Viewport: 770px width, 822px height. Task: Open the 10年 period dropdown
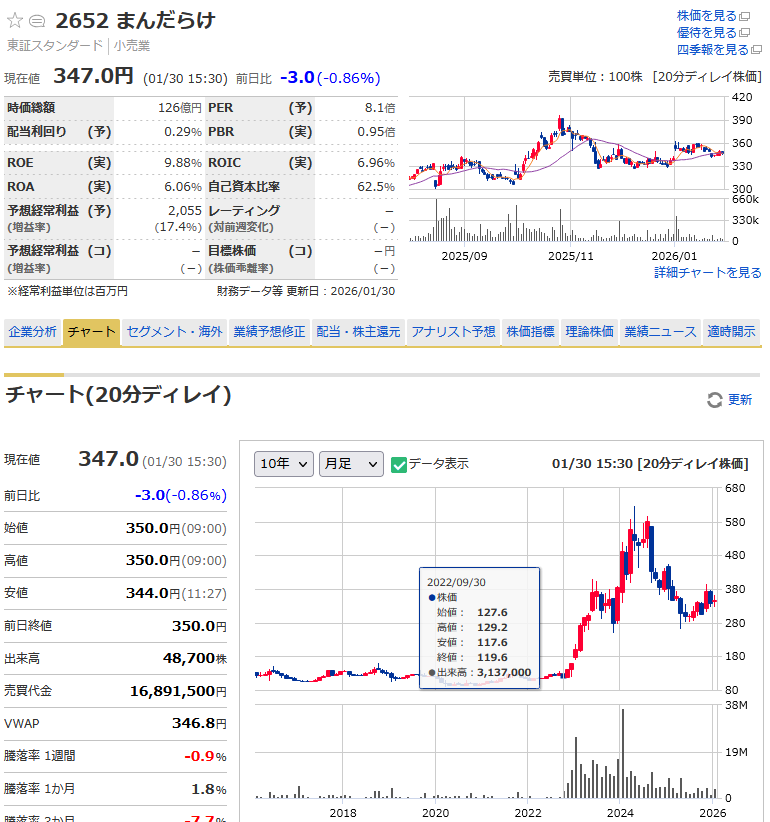point(283,464)
